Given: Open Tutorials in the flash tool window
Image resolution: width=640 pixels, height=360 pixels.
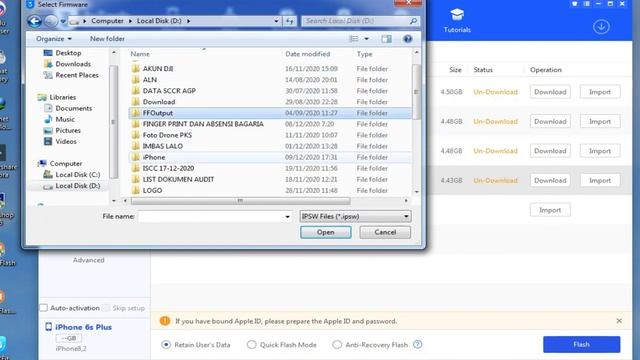Looking at the screenshot, I should pyautogui.click(x=457, y=21).
